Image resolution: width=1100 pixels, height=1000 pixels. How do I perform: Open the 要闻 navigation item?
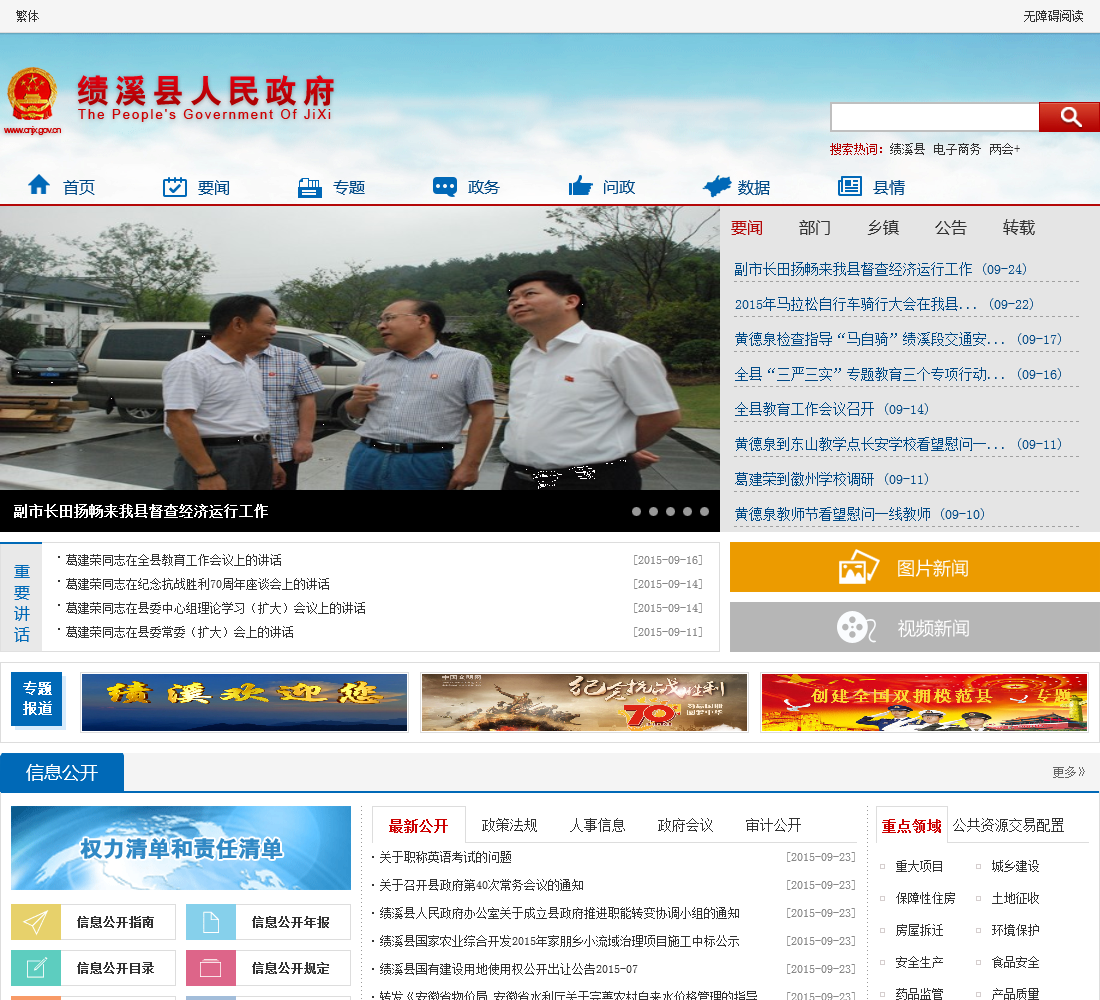pos(213,187)
